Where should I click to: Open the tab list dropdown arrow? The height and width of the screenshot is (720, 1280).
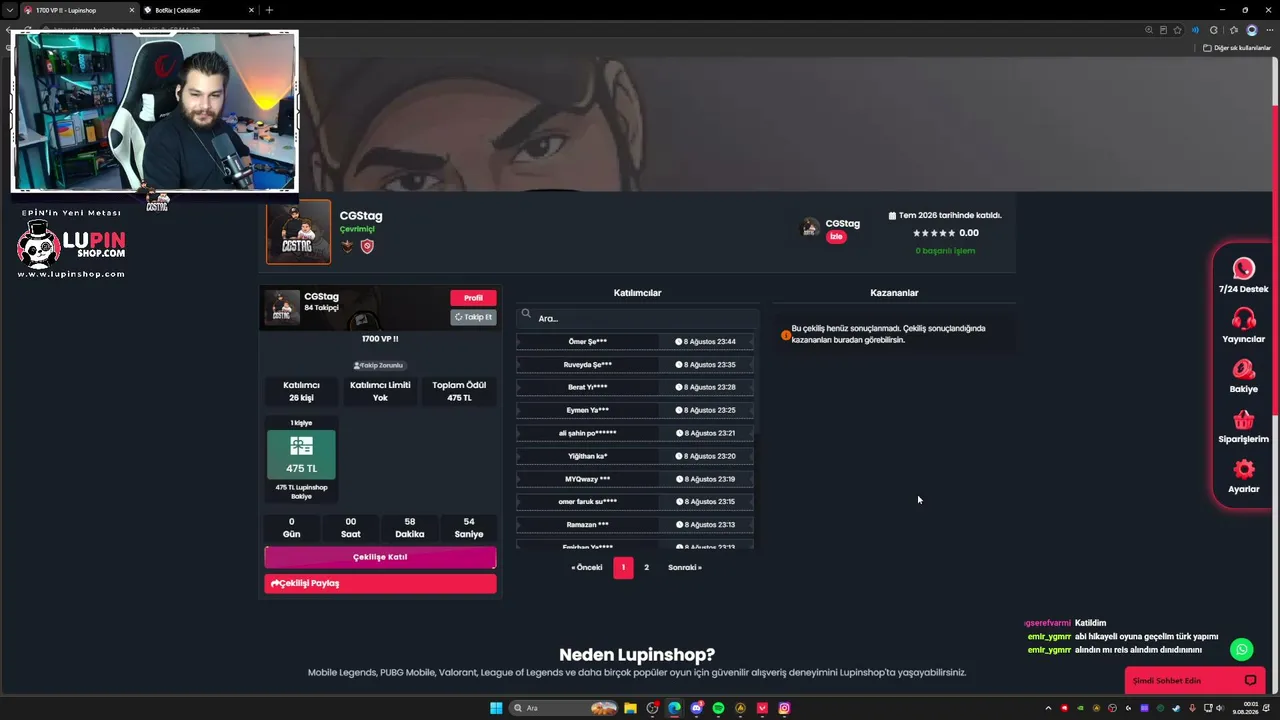pyautogui.click(x=10, y=10)
